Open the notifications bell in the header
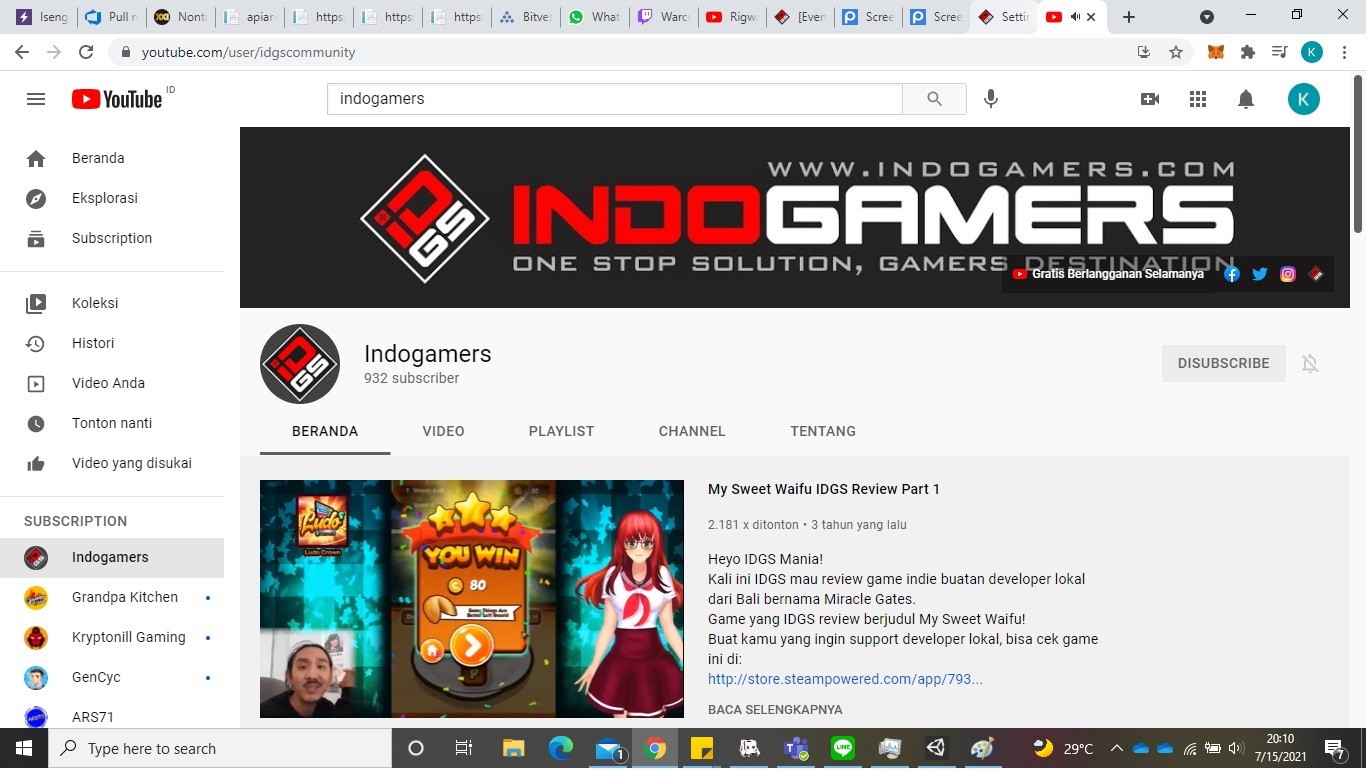Screen dimensions: 1367x770 coord(1246,99)
